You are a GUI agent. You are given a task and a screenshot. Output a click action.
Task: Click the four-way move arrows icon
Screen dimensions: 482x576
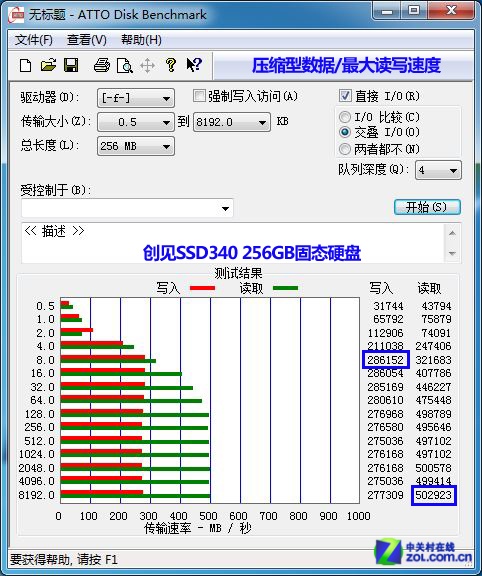coord(147,66)
